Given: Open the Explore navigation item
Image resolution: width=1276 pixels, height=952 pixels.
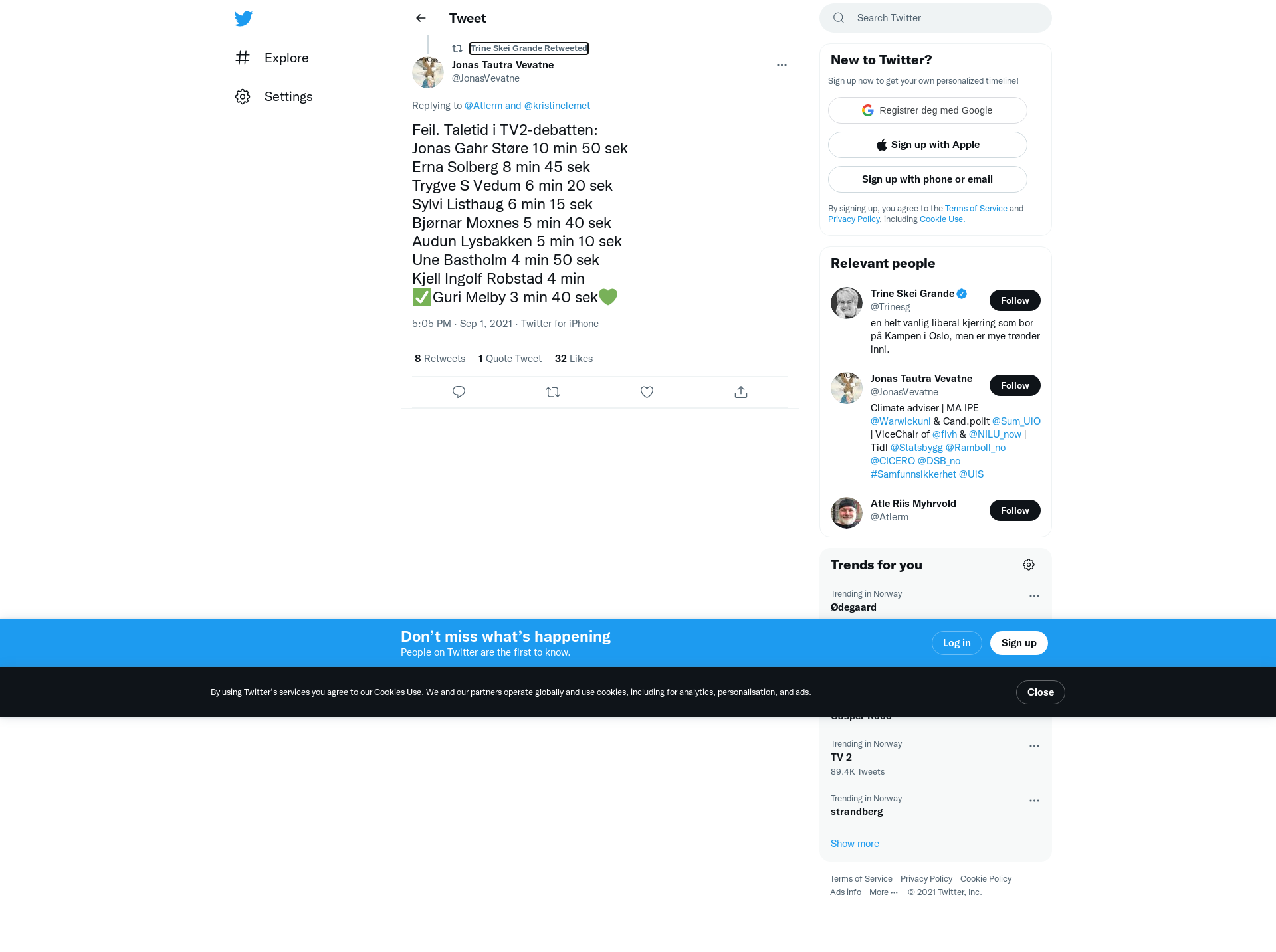Looking at the screenshot, I should (x=272, y=58).
